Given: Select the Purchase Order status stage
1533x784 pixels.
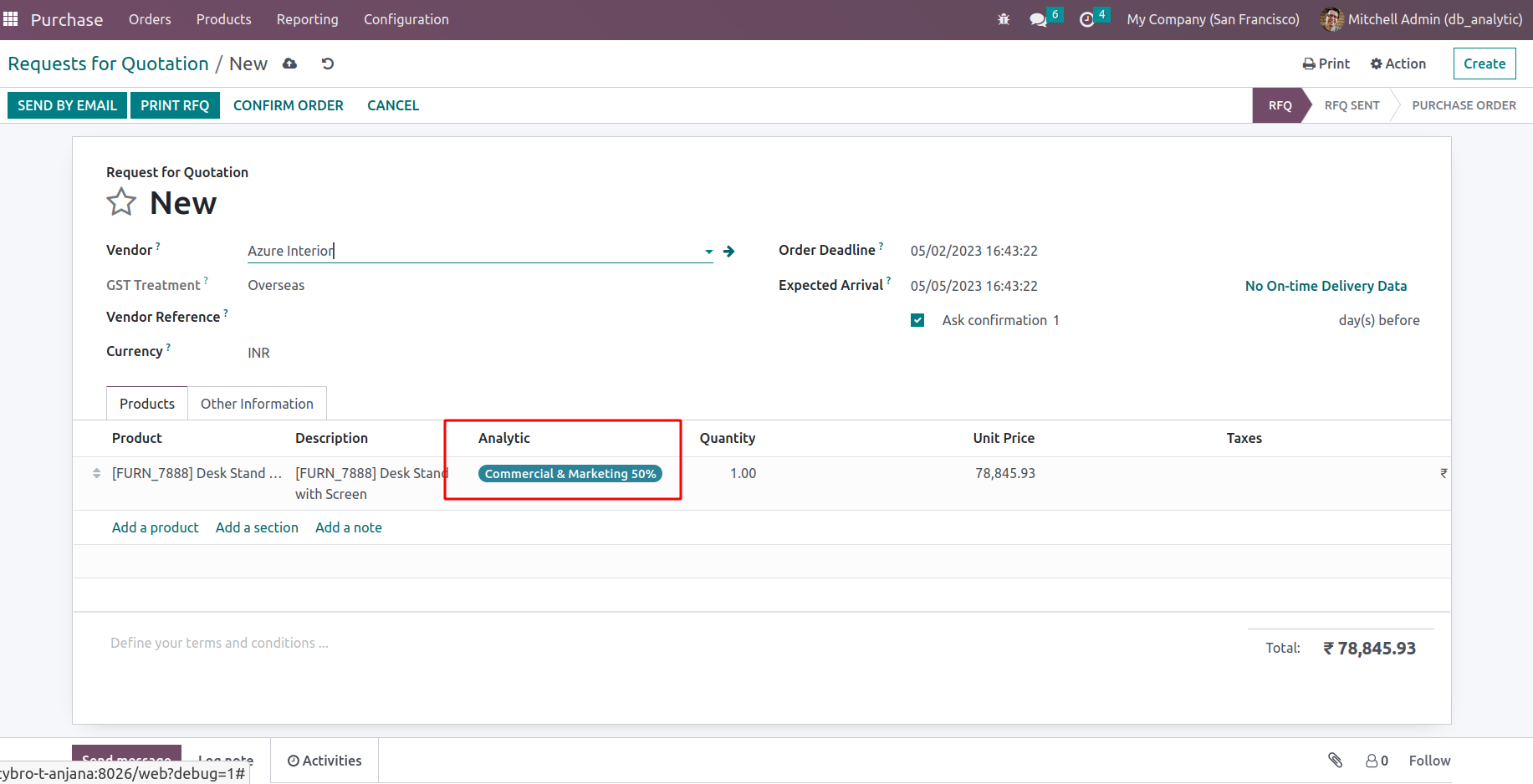Looking at the screenshot, I should (x=1464, y=105).
